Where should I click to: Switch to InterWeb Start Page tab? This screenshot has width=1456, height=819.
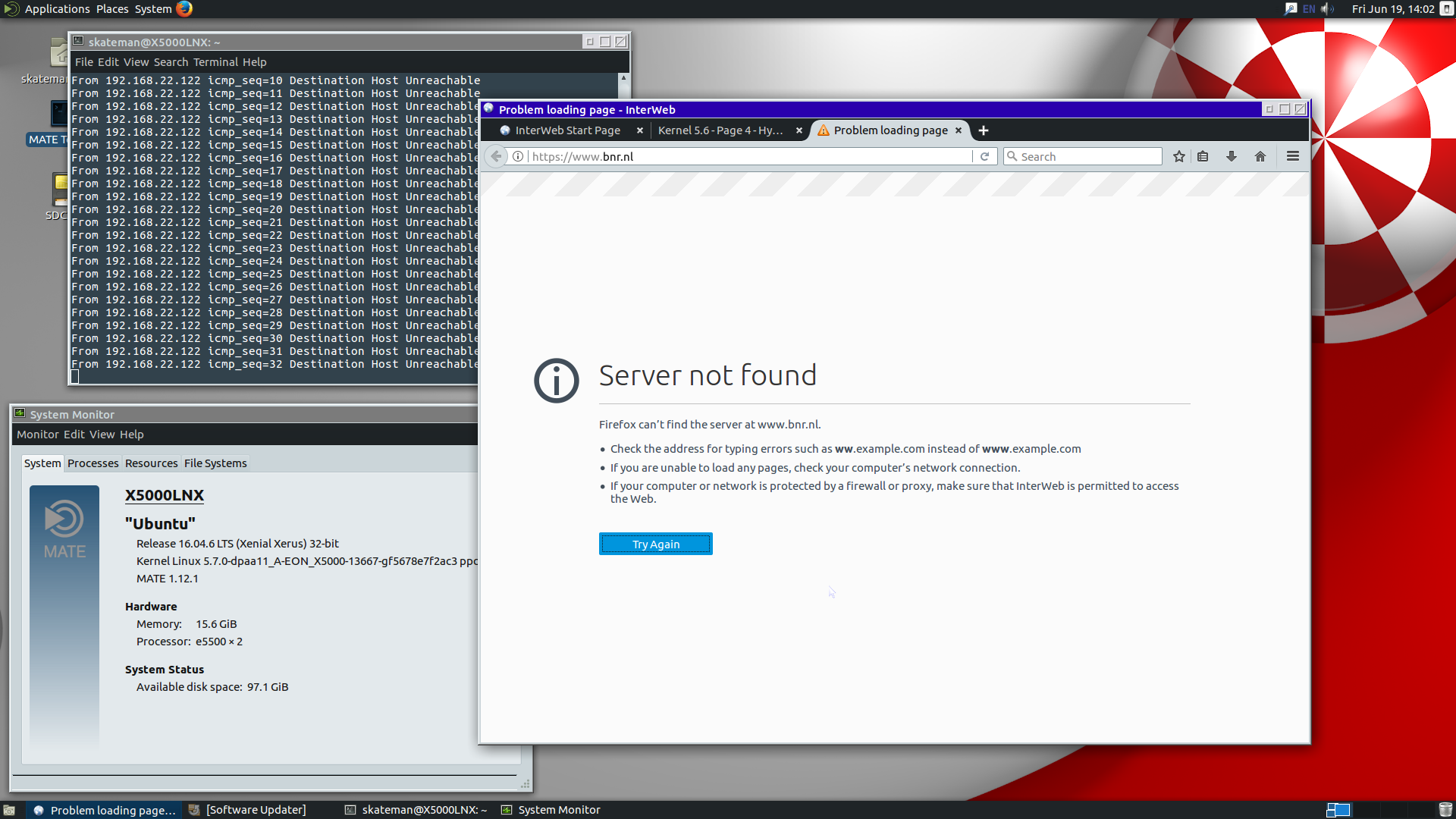click(x=567, y=130)
